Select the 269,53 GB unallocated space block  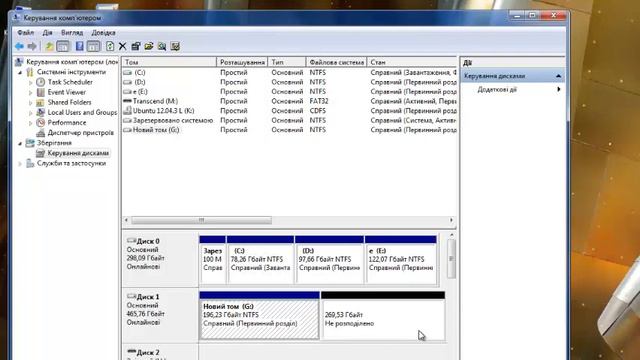point(383,315)
